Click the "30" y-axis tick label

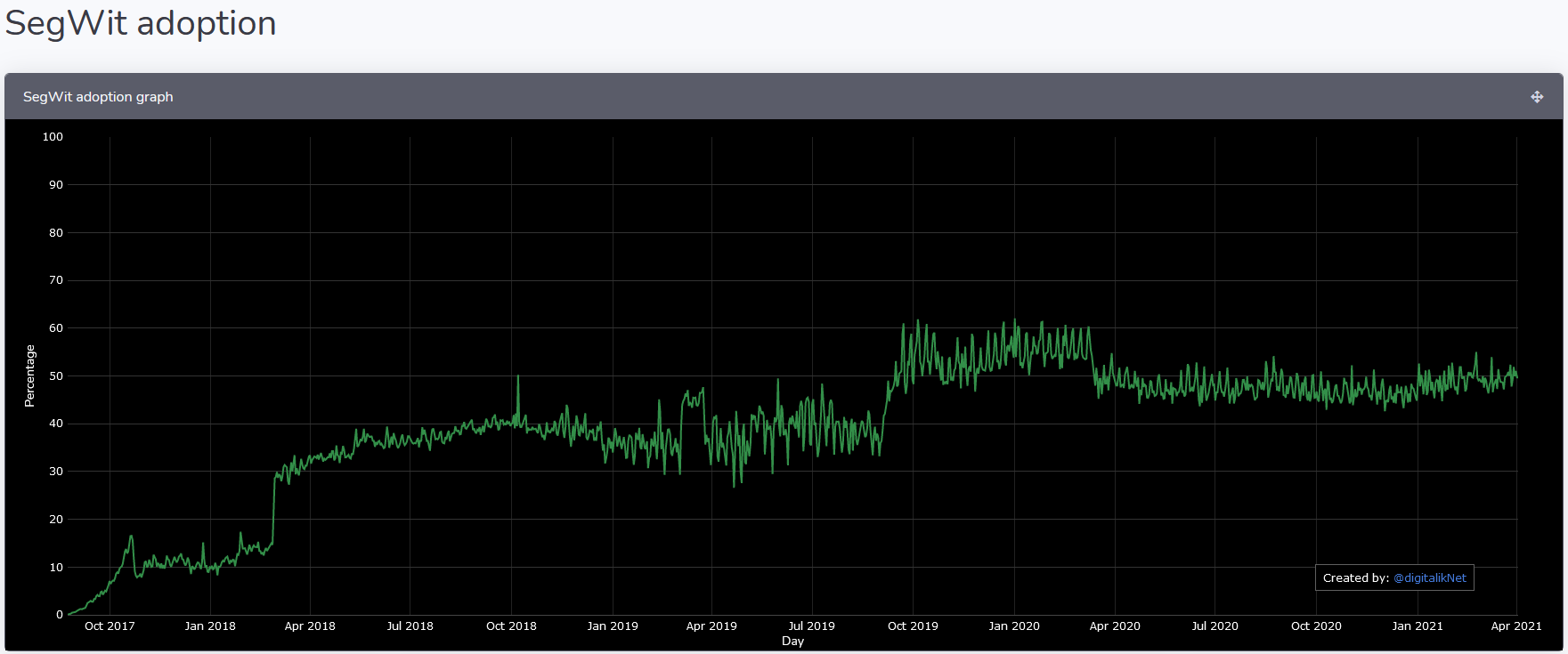click(56, 472)
